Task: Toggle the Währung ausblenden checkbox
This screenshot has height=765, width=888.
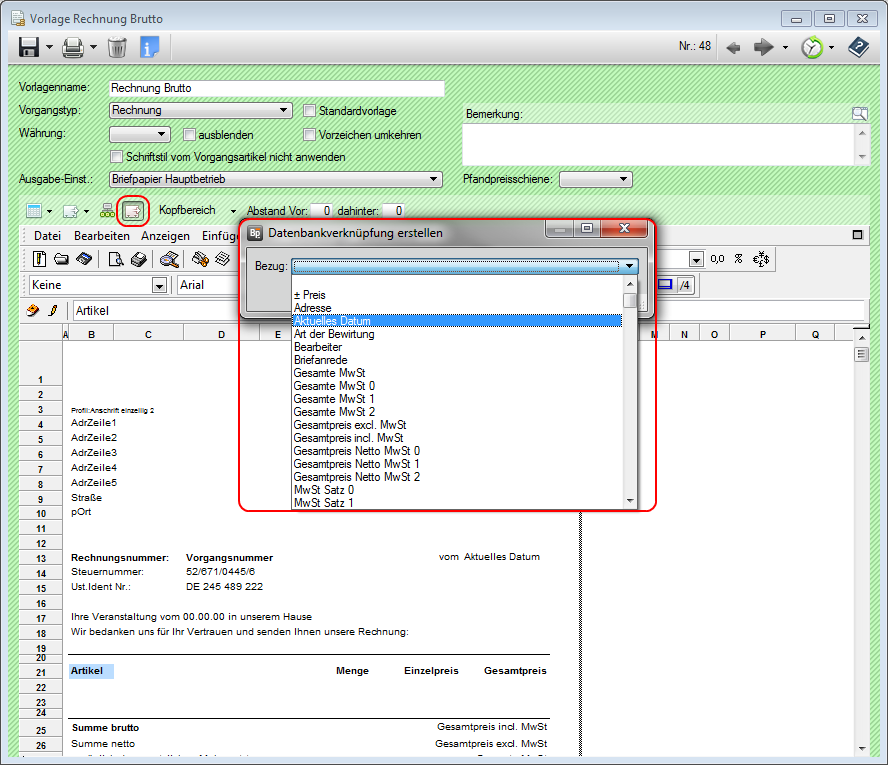Action: 189,135
